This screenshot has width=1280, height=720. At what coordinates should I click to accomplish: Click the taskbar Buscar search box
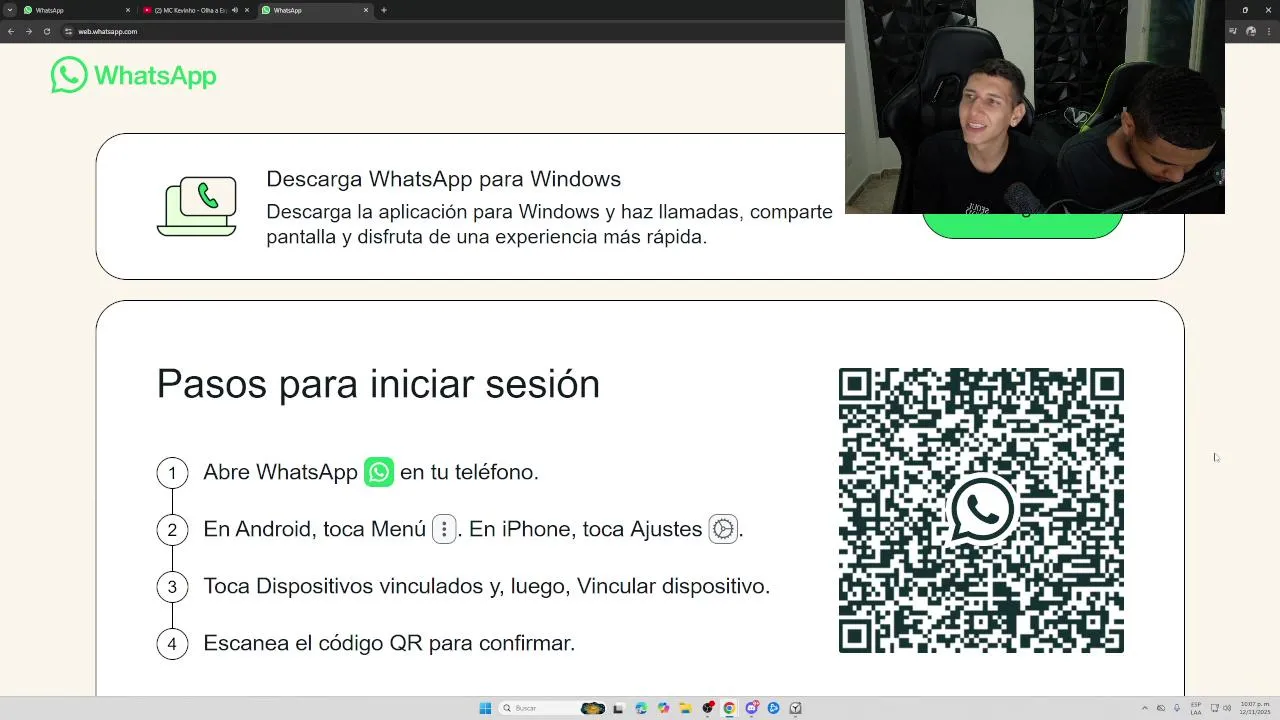pyautogui.click(x=552, y=708)
